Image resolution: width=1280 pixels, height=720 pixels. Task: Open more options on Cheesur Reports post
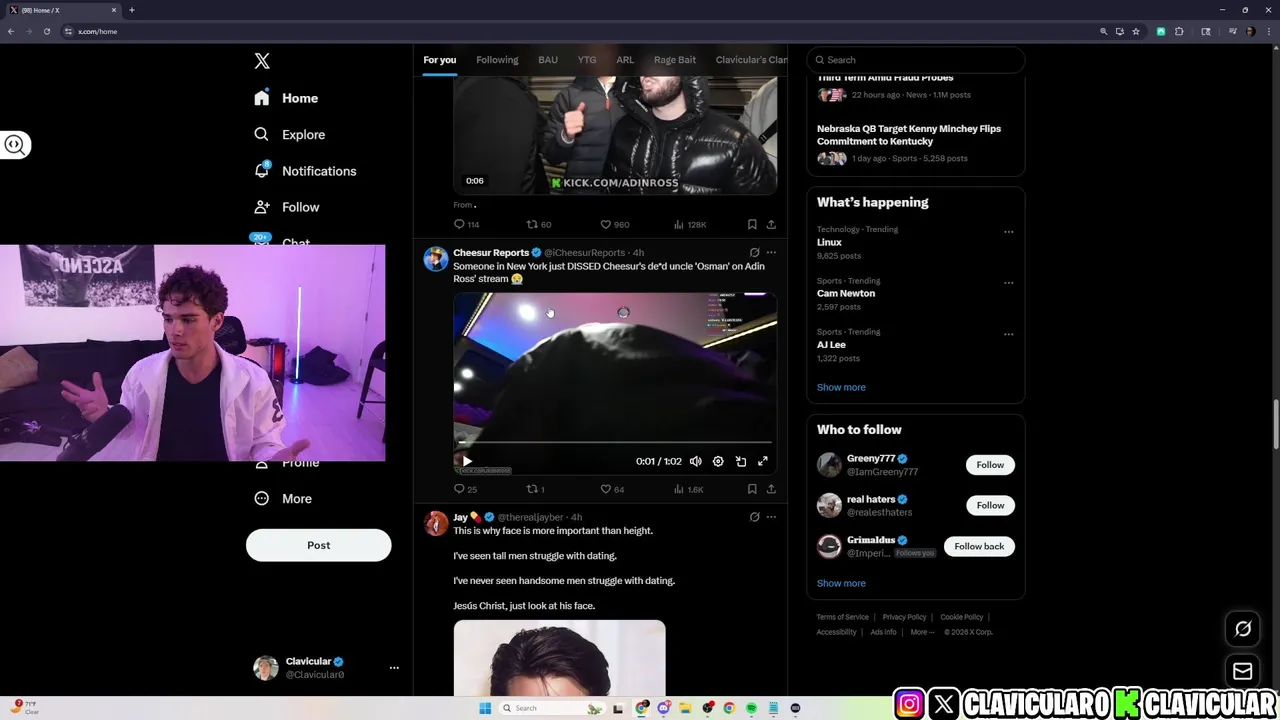[771, 253]
